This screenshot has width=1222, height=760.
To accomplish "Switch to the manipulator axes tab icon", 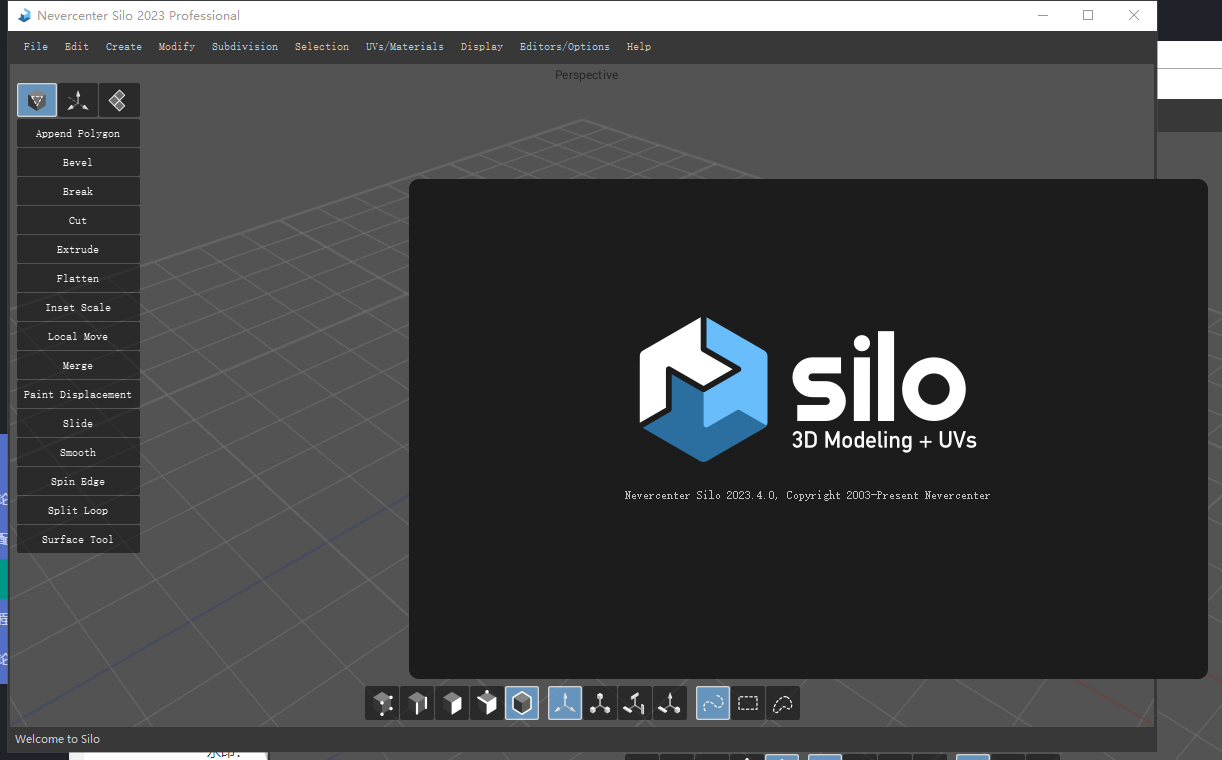I will tap(78, 100).
